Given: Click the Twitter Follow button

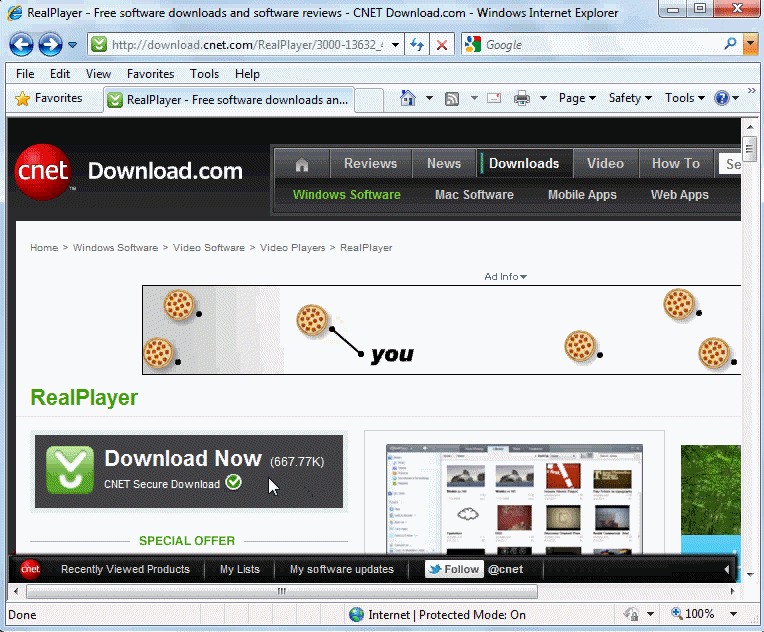Looking at the screenshot, I should 454,569.
